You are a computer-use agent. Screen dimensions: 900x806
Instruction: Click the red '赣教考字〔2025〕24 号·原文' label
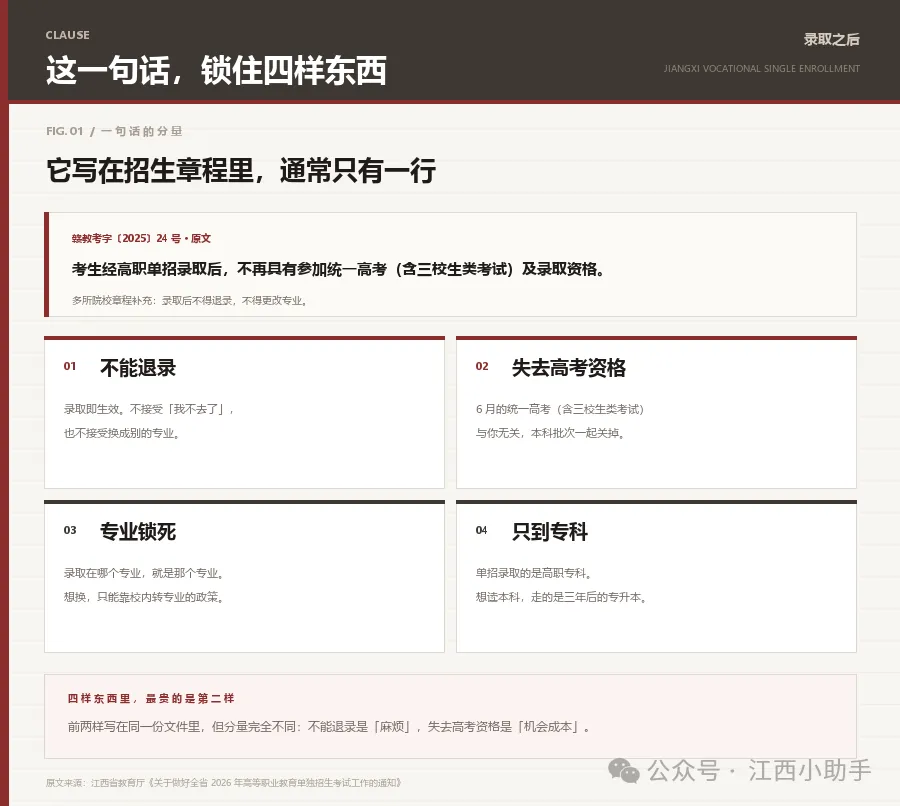coord(141,238)
